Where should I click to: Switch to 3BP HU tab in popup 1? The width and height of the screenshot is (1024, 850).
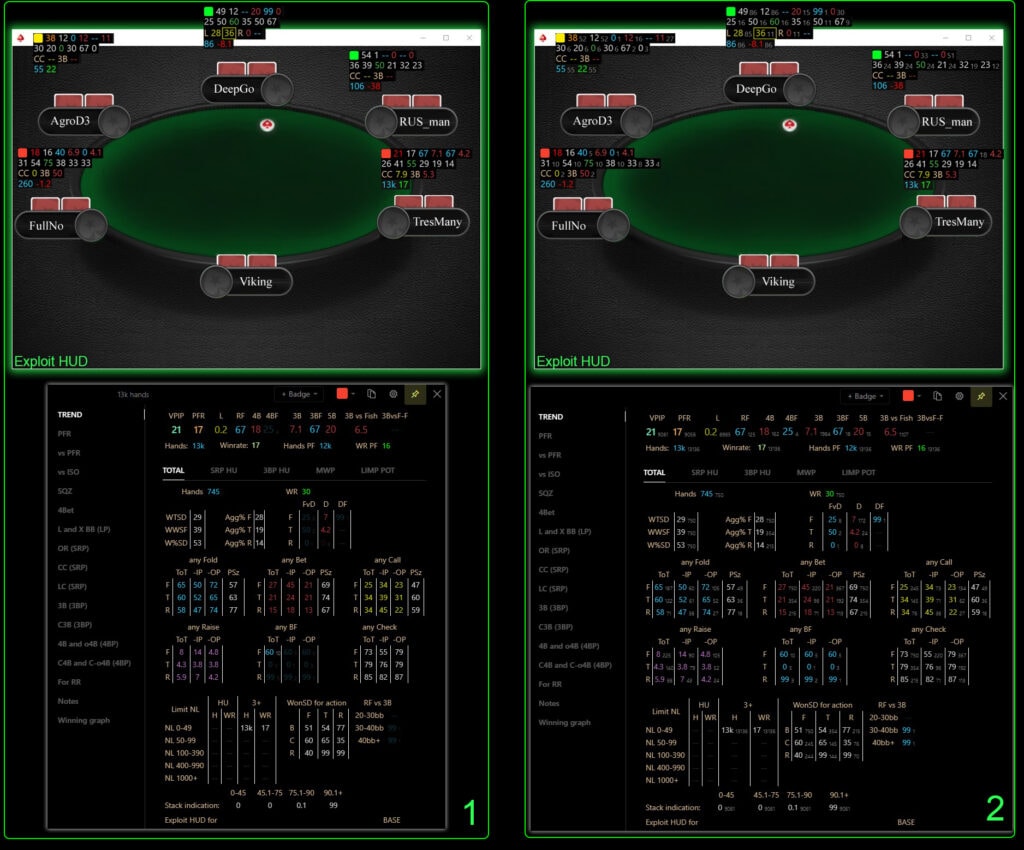click(x=276, y=470)
